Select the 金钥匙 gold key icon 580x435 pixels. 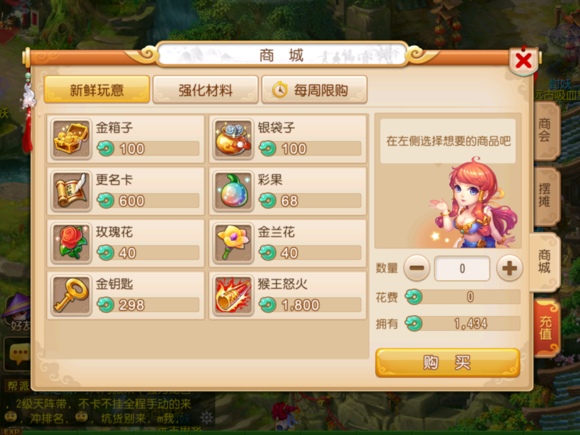coord(71,296)
